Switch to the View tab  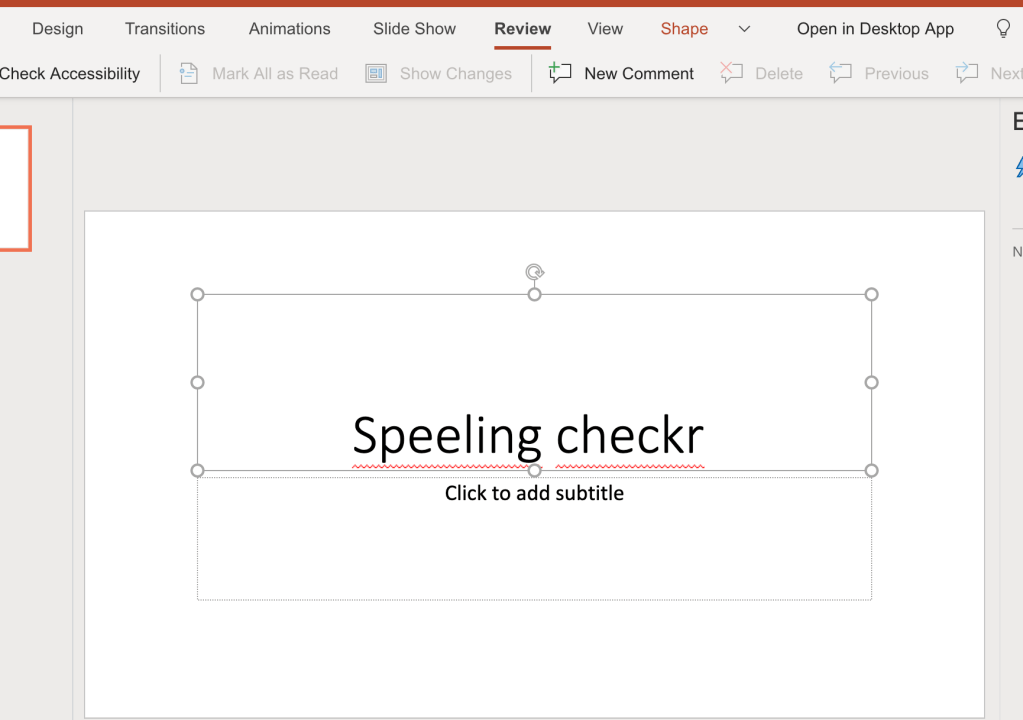click(x=605, y=29)
